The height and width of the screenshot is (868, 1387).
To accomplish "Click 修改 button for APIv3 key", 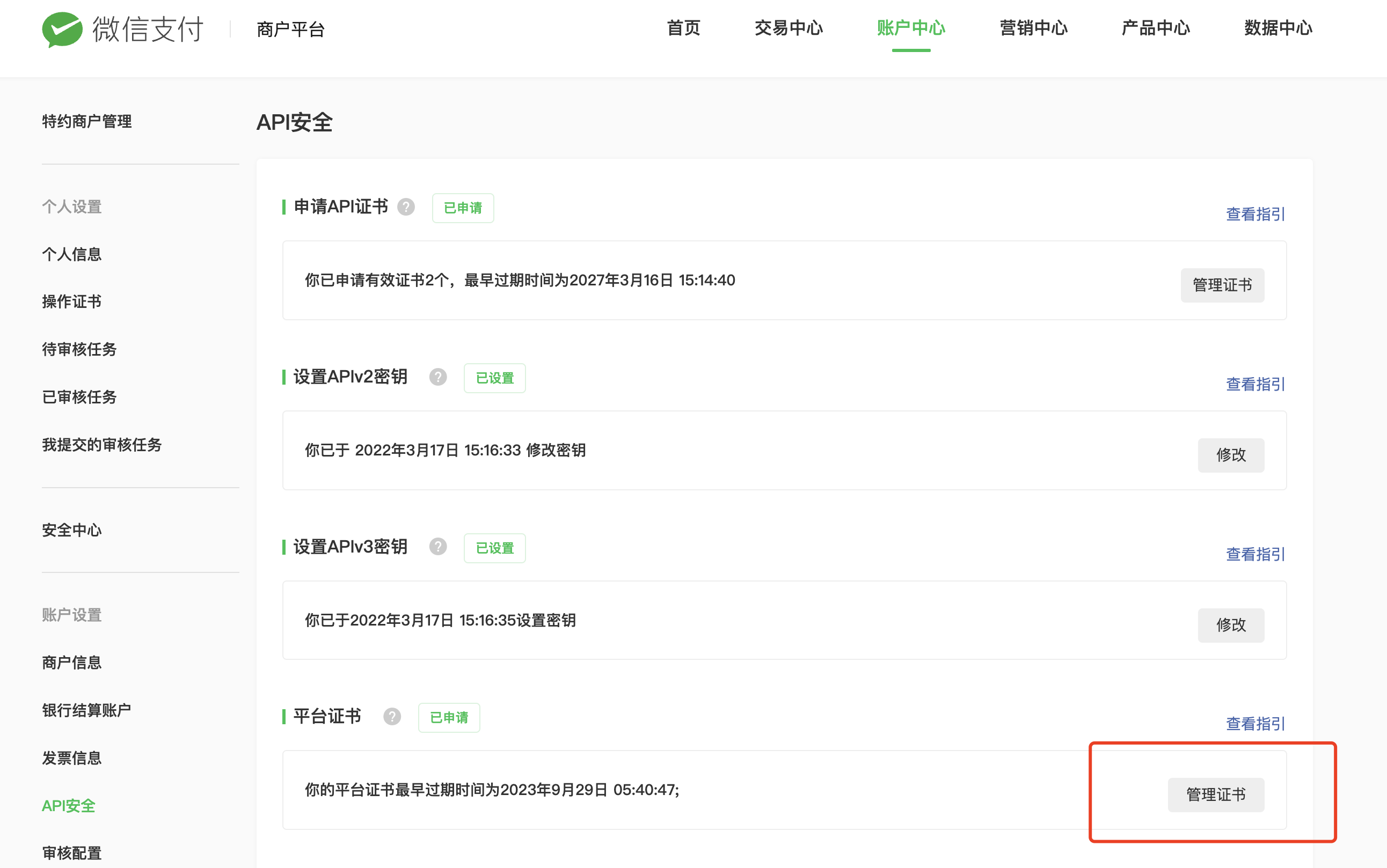I will click(1230, 624).
